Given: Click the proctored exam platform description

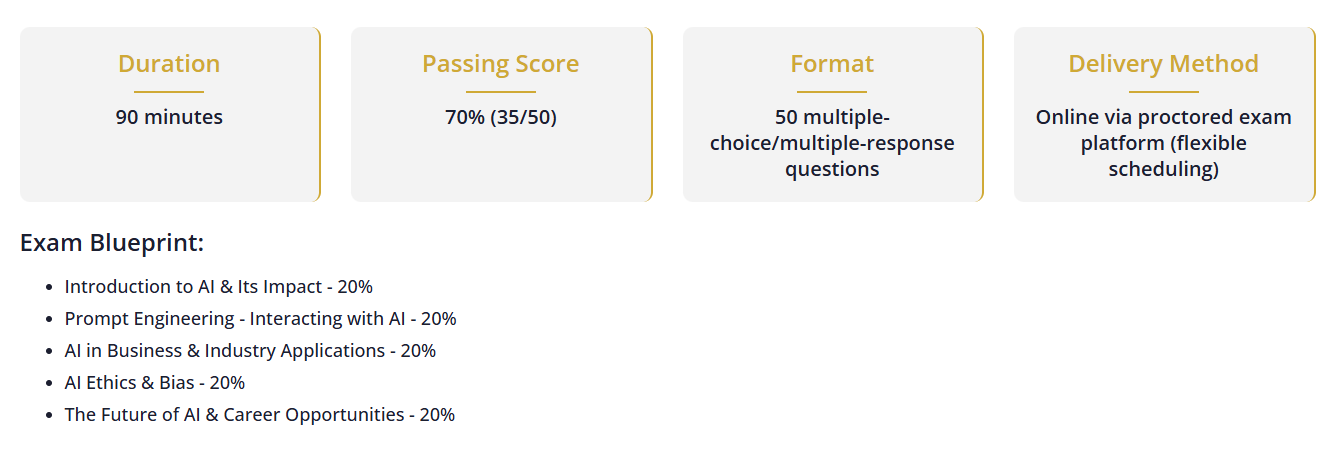Looking at the screenshot, I should [x=1163, y=143].
